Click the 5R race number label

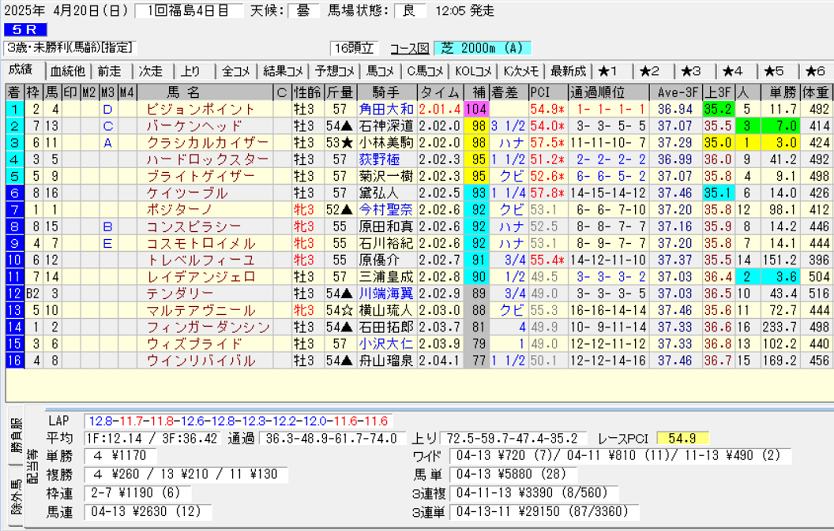click(21, 31)
